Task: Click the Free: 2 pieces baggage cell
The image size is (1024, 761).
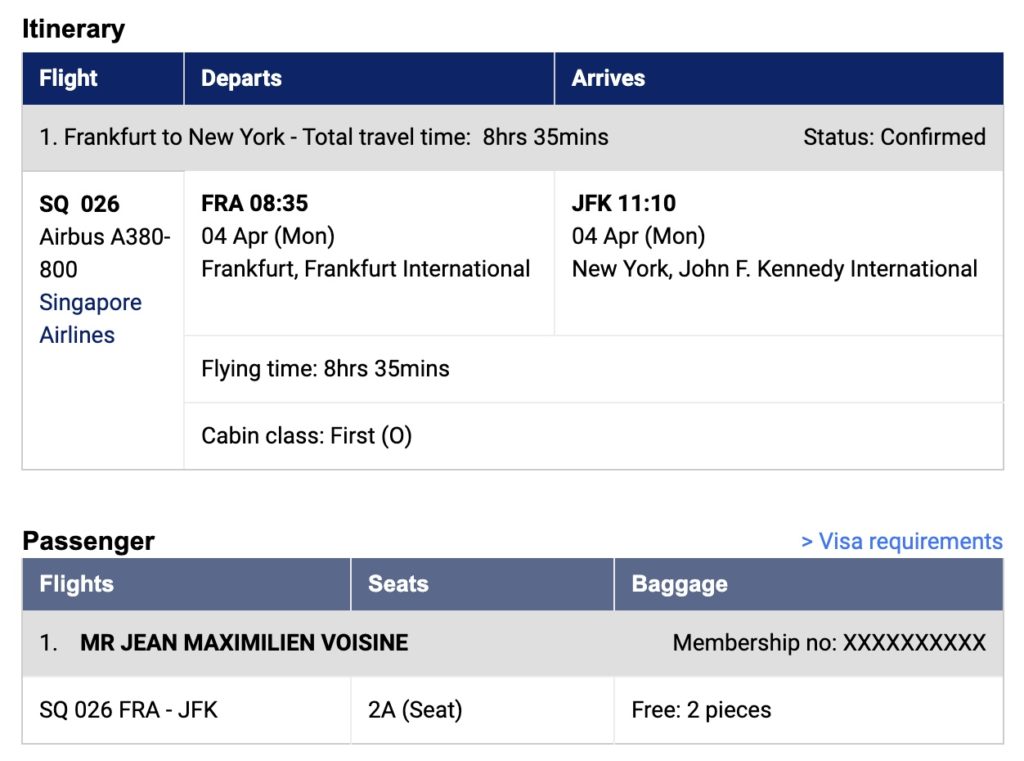Action: [x=701, y=710]
